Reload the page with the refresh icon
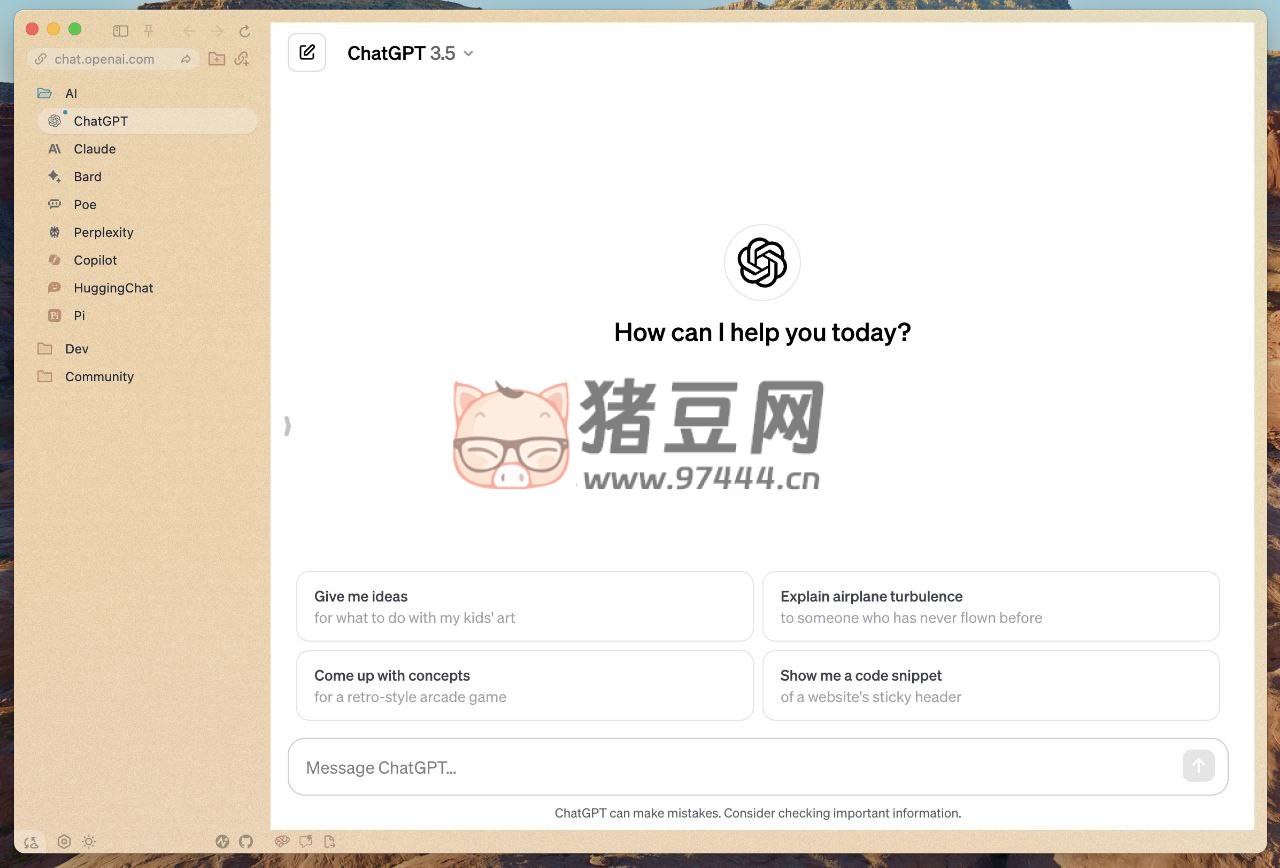This screenshot has height=868, width=1280. tap(244, 31)
